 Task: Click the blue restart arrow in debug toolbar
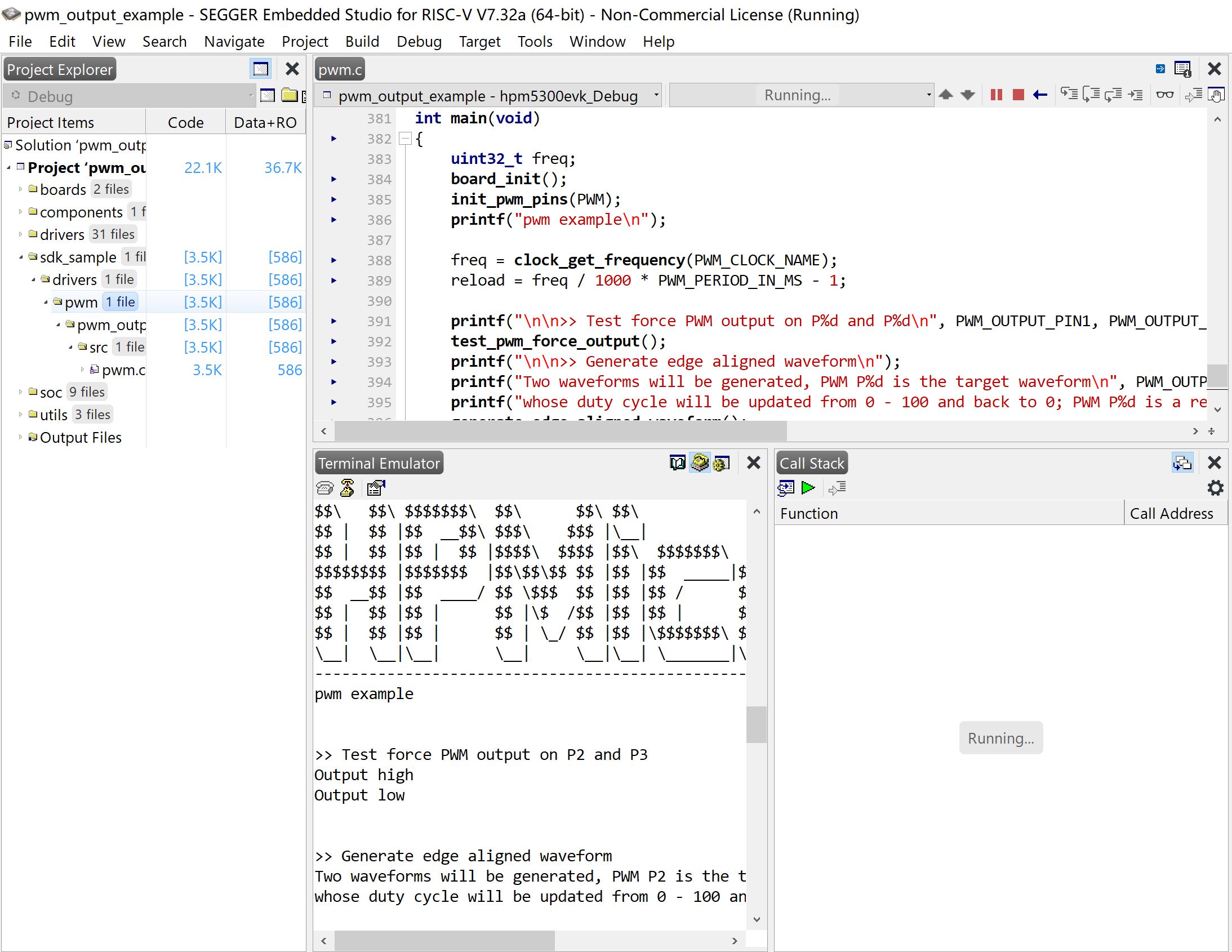1040,95
